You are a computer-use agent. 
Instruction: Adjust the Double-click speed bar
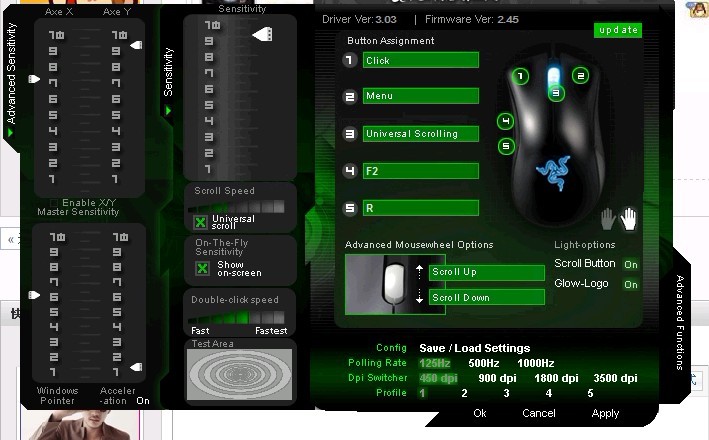click(x=236, y=317)
